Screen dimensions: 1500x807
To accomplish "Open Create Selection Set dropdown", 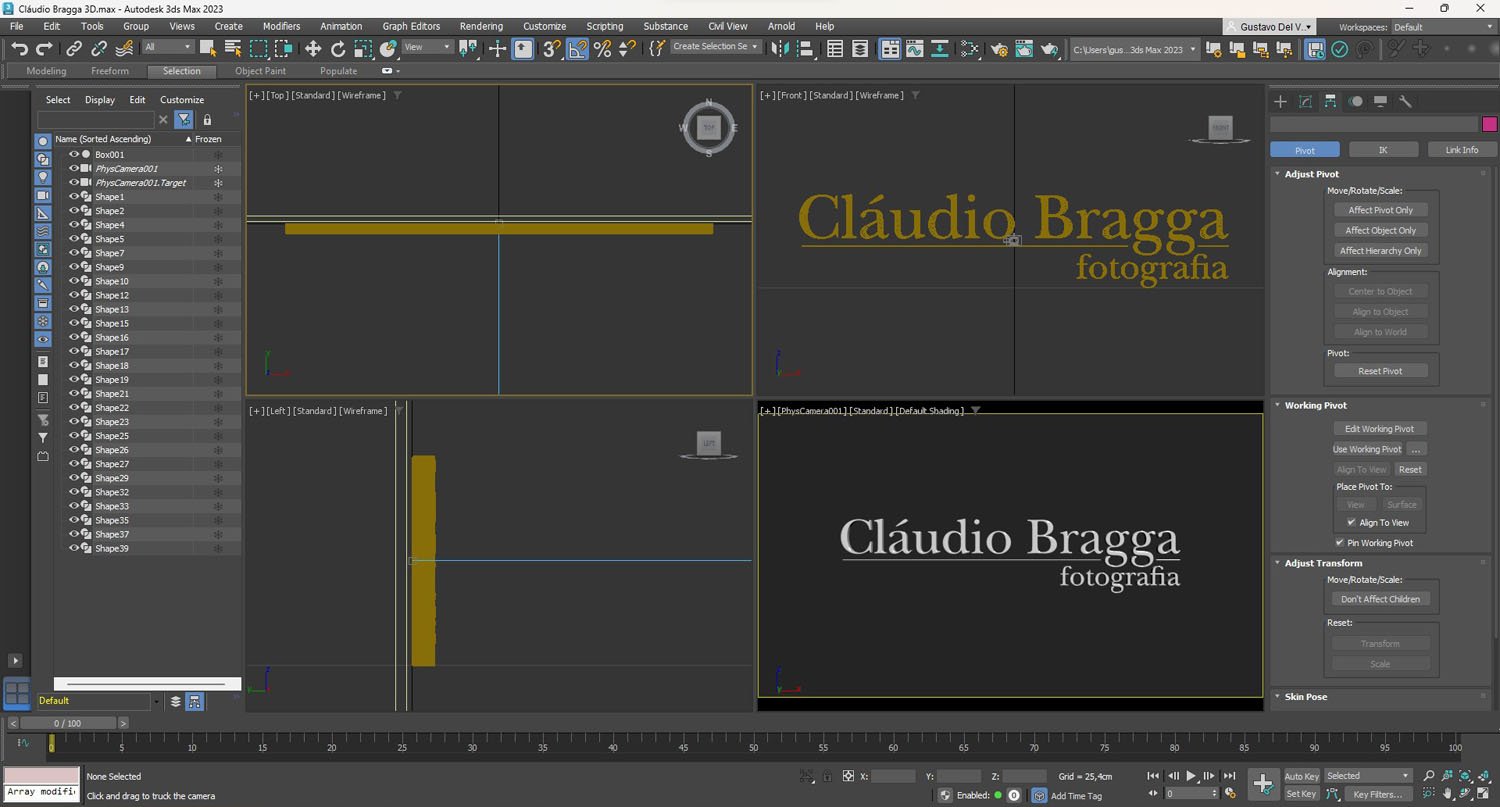I will tap(715, 47).
